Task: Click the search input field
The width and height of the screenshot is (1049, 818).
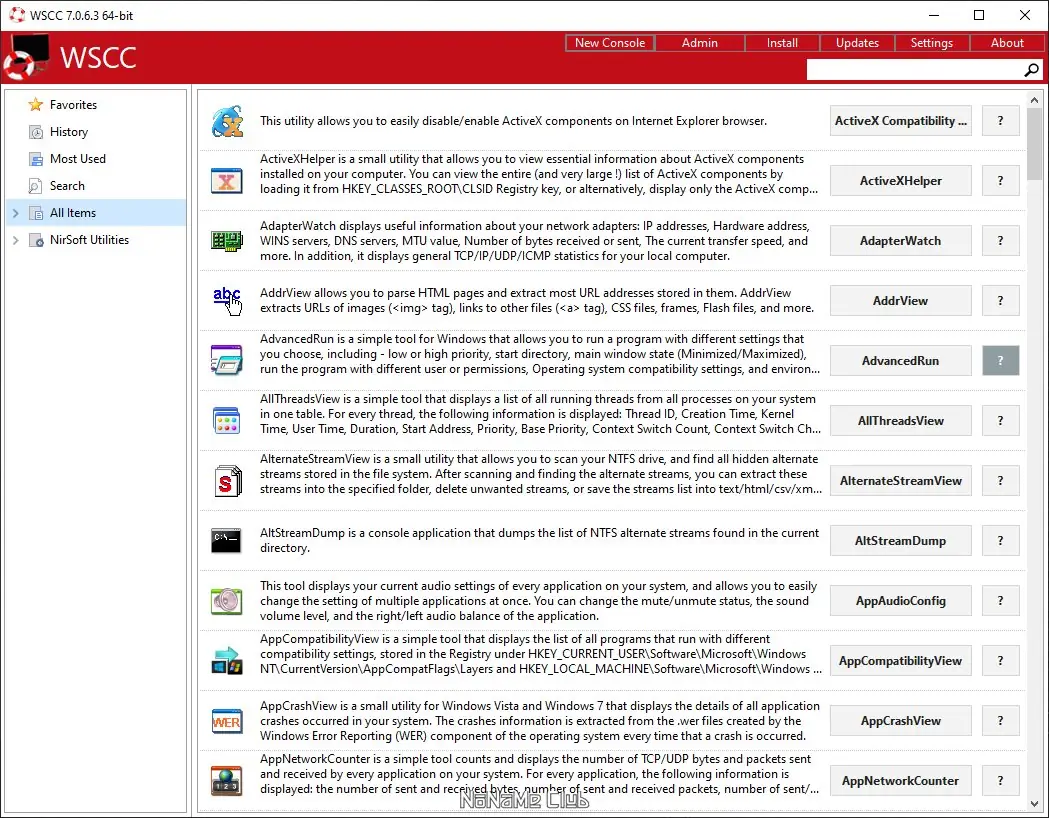Action: (x=915, y=70)
